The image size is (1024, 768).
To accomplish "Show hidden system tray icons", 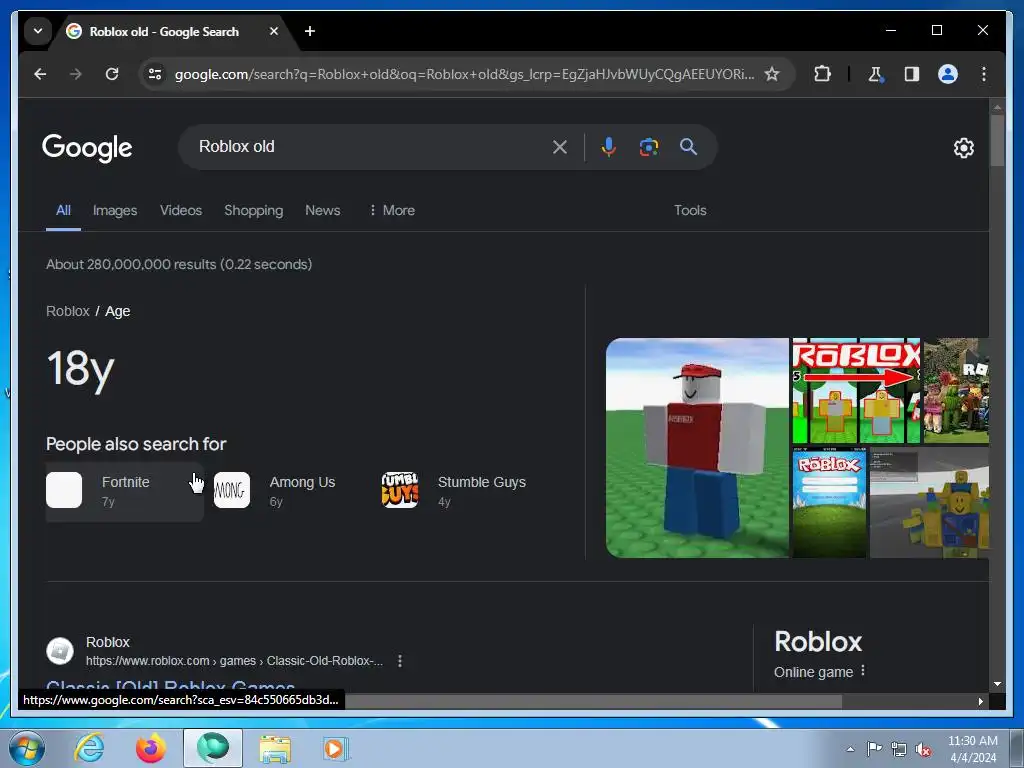I will click(x=850, y=749).
